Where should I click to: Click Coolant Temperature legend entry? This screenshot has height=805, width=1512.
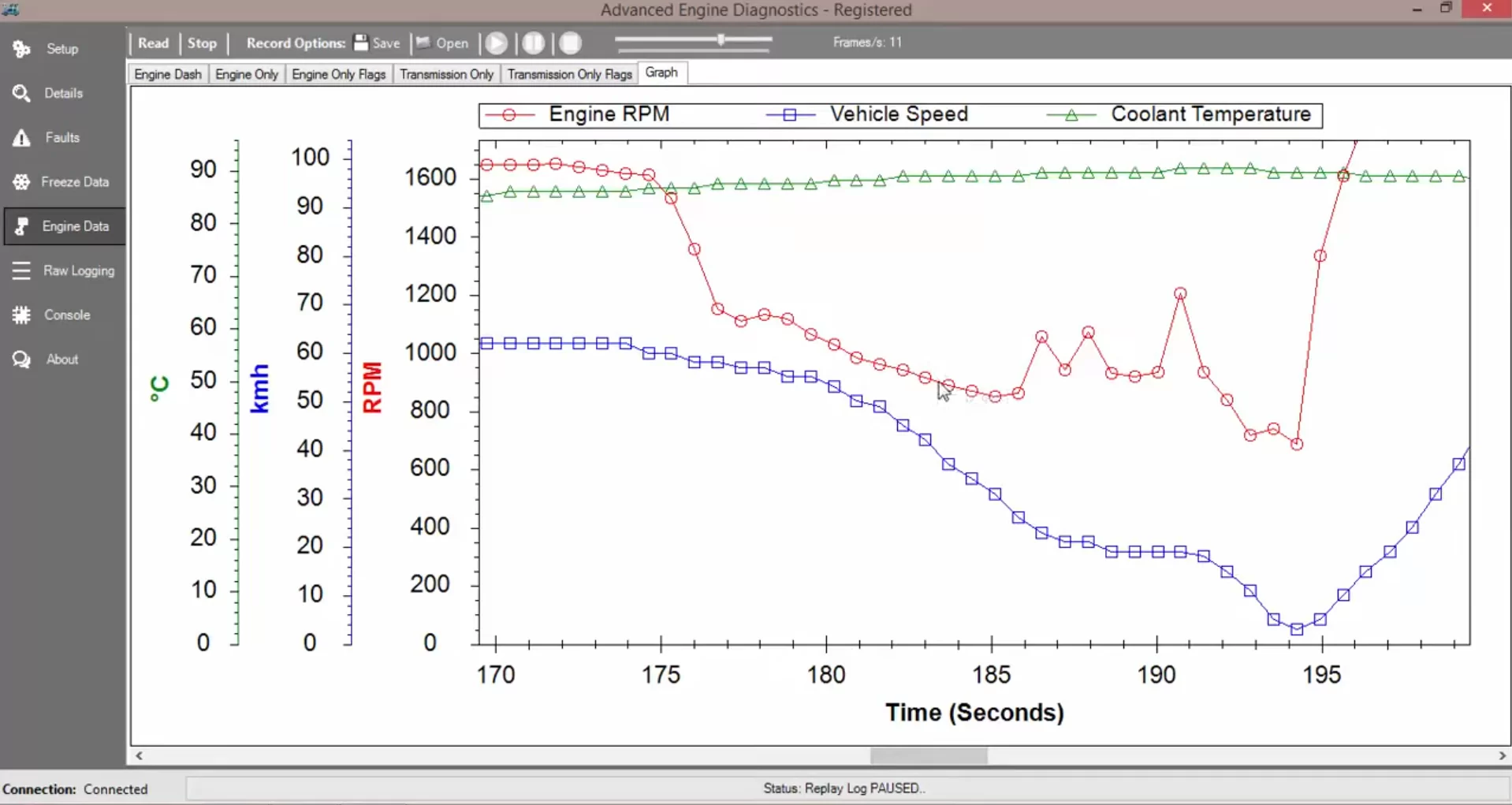[x=1179, y=114]
